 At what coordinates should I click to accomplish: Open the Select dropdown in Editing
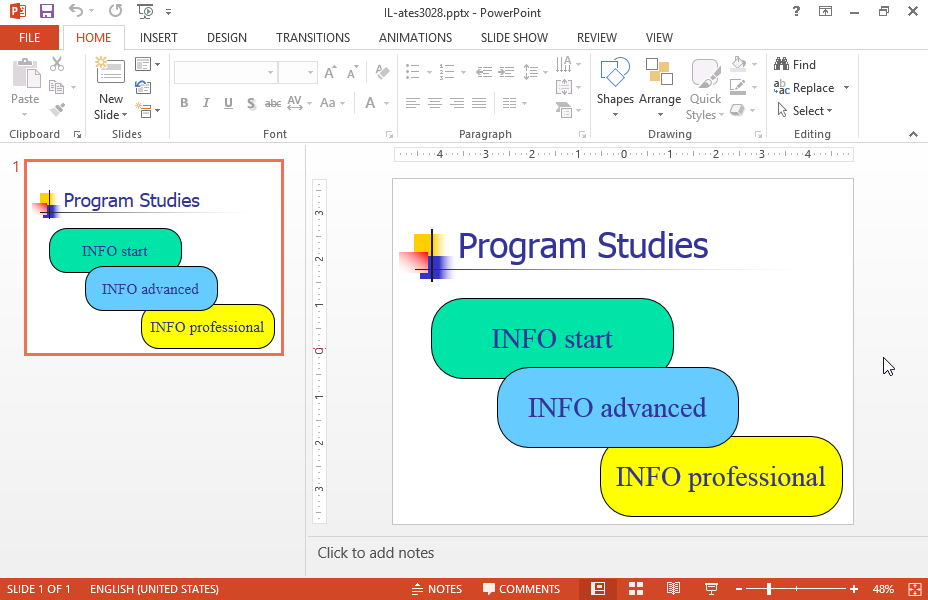coord(805,111)
